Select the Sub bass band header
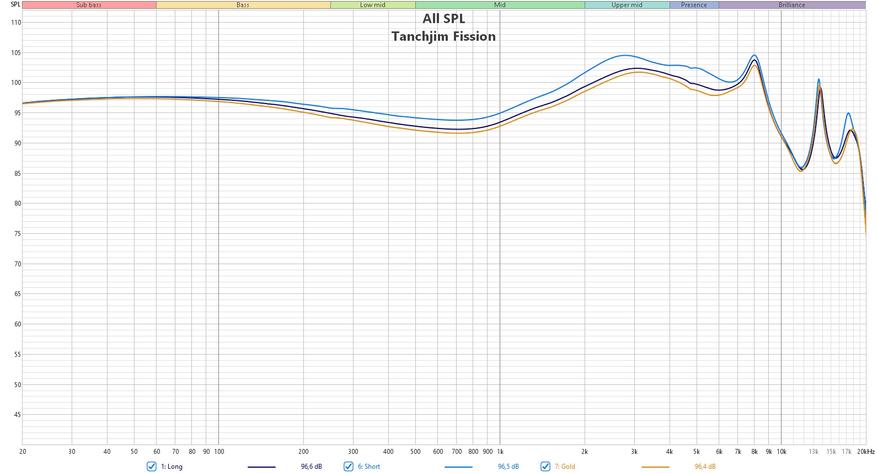Viewport: 877px width, 473px height. [x=89, y=5]
